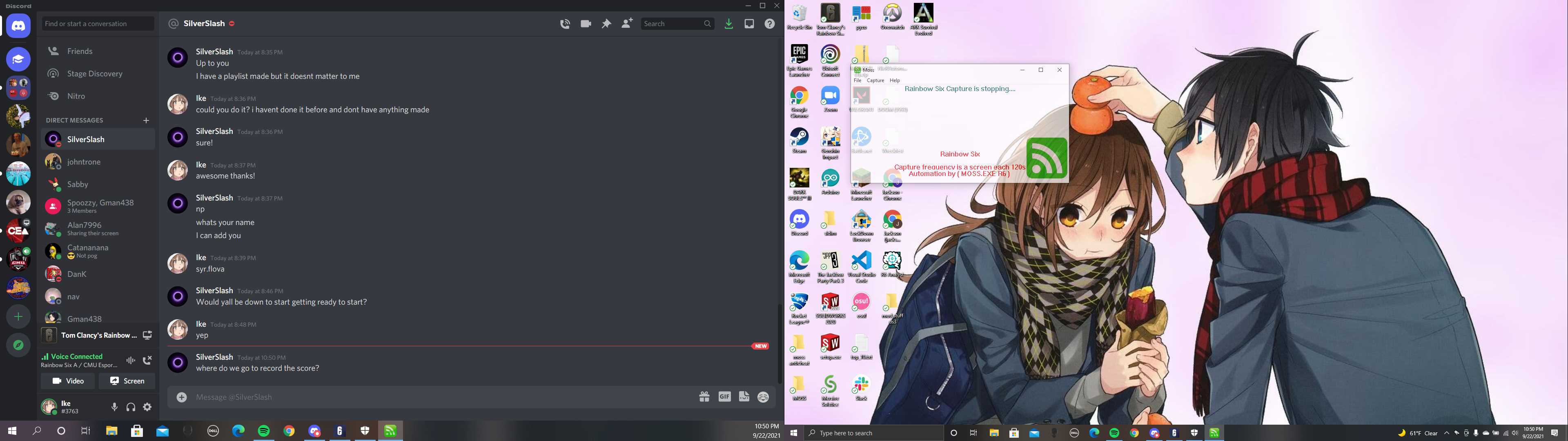
Task: Open Discord help question mark icon
Action: (770, 24)
